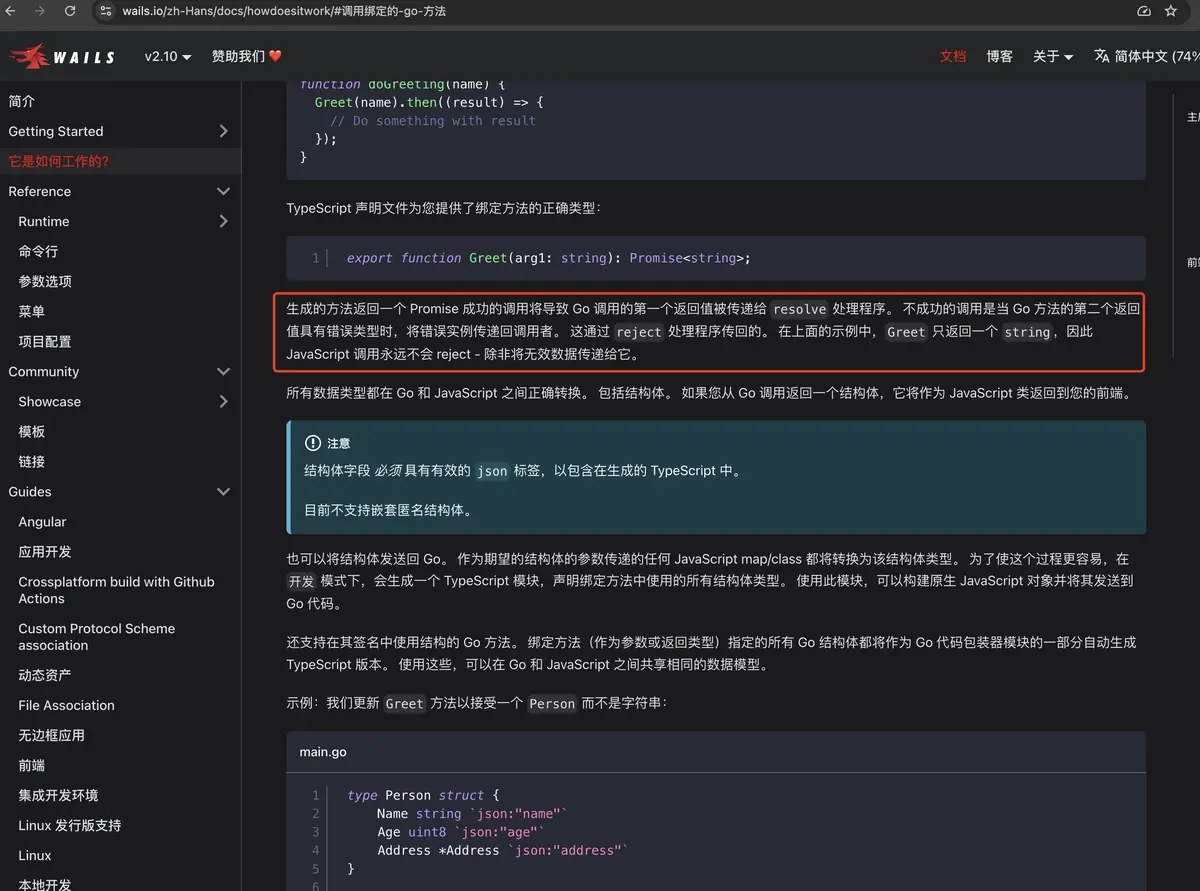
Task: Bookmark this page with the star icon
Action: (x=1171, y=11)
